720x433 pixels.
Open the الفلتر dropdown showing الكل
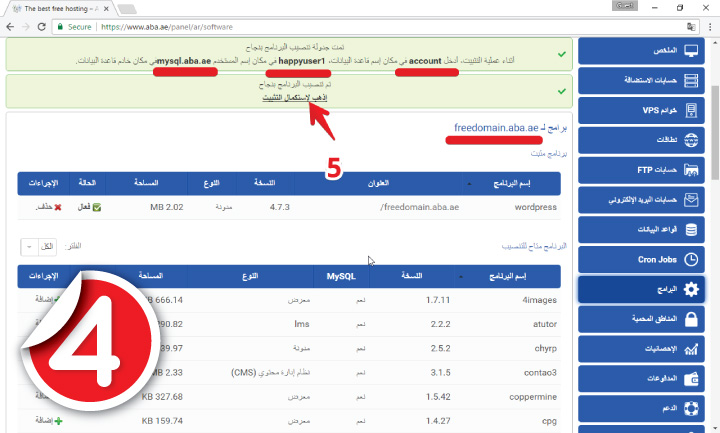click(39, 247)
